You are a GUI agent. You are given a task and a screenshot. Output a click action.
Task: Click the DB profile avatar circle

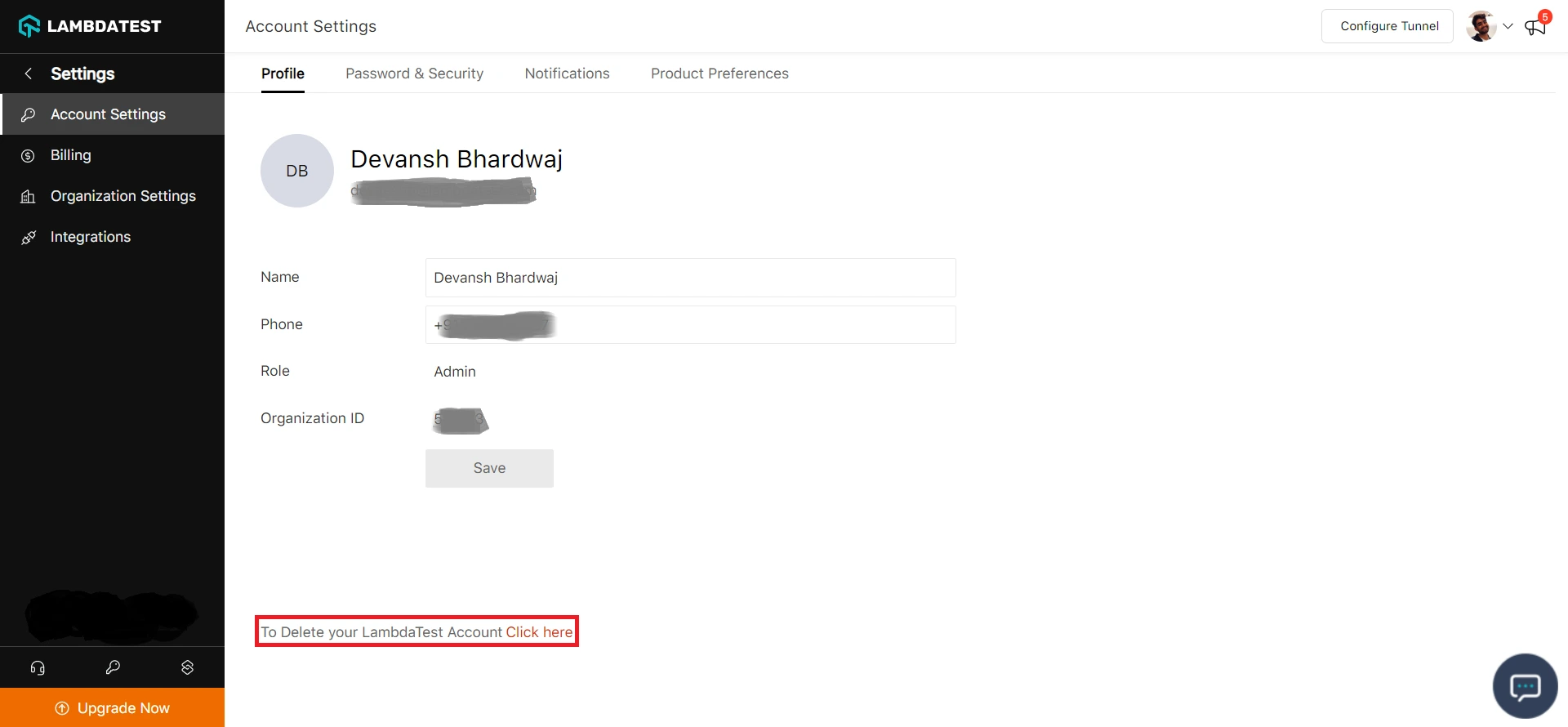pos(297,171)
